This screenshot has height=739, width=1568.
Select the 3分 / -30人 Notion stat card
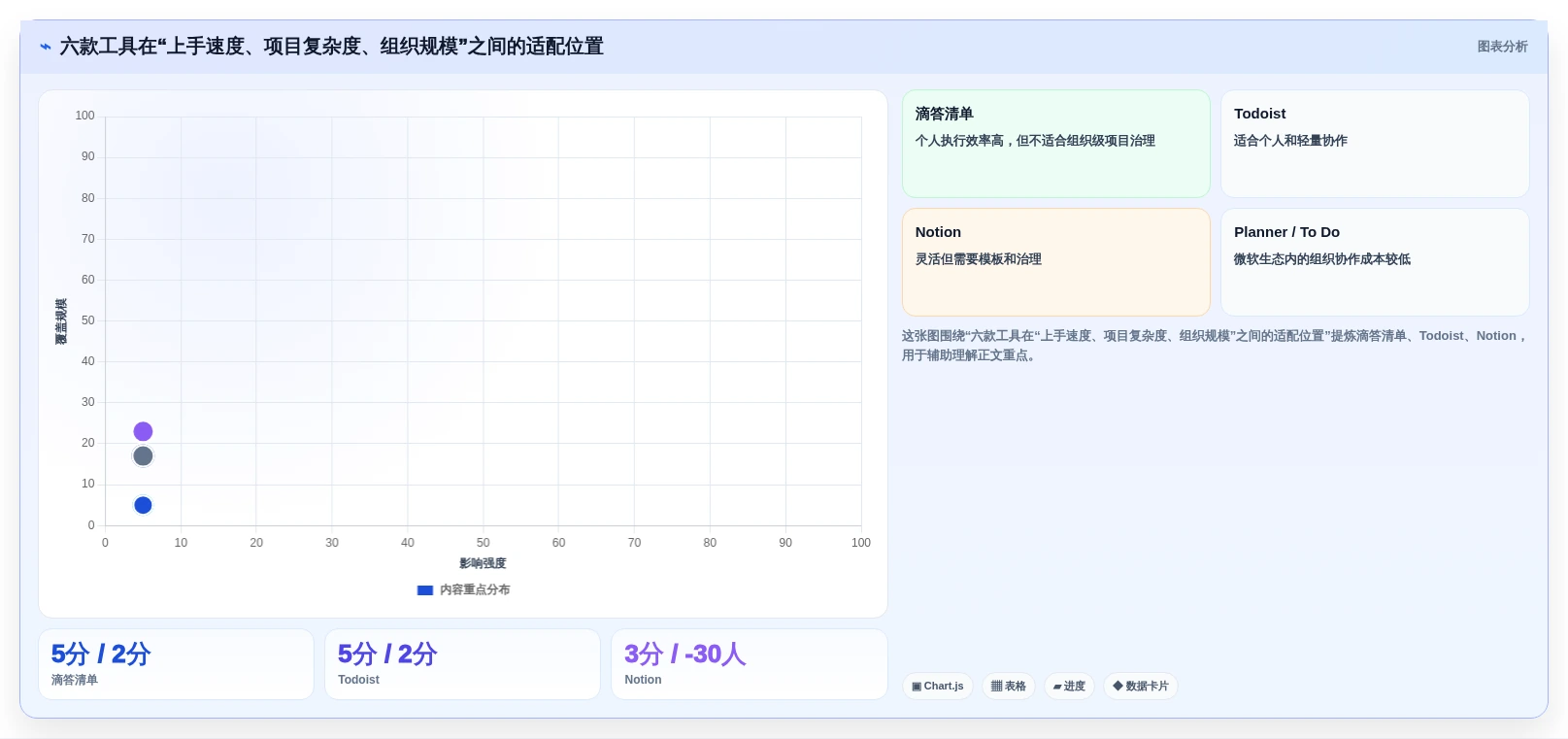tap(750, 664)
